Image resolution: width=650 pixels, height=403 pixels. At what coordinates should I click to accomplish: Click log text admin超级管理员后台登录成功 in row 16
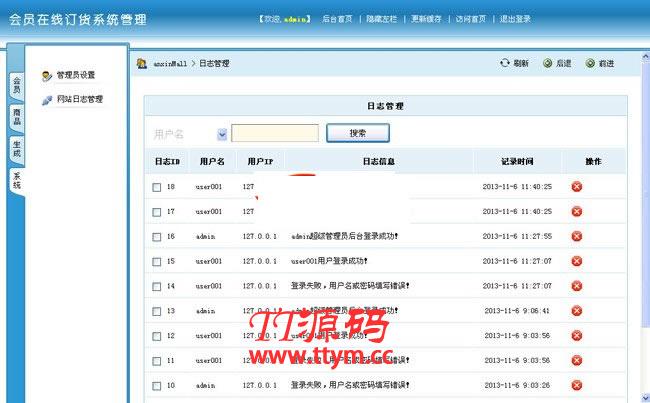[344, 236]
